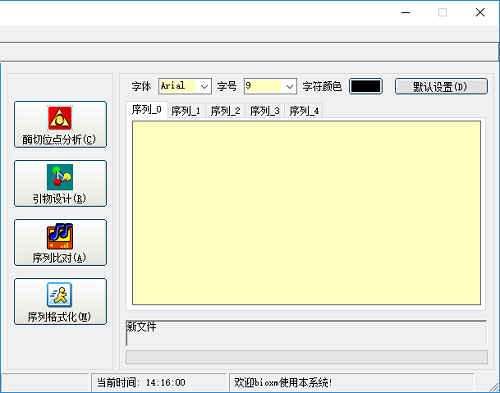Click the 当前时间 14:16:00 status text
Screen dimensions: 500x393
[141, 382]
